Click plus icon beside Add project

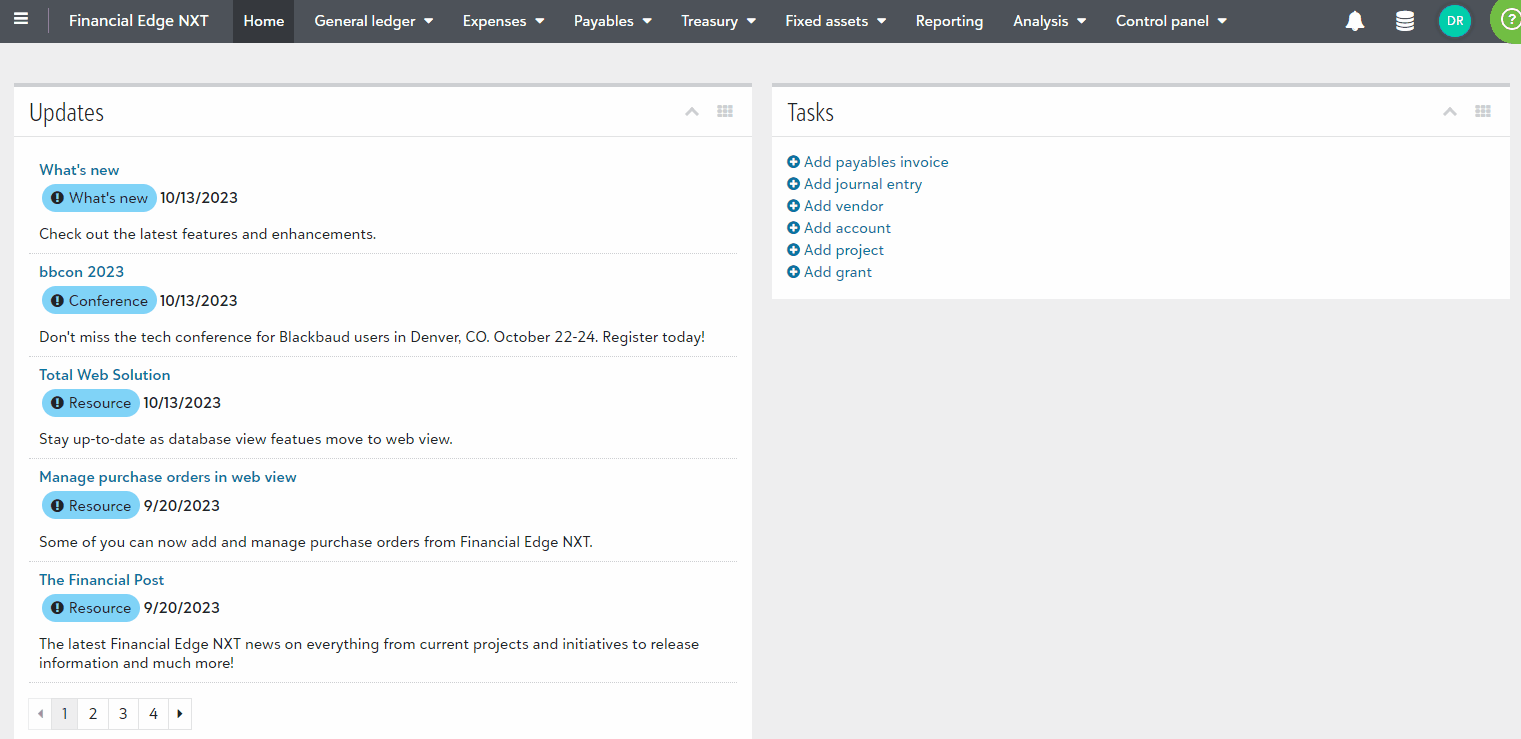pos(793,250)
